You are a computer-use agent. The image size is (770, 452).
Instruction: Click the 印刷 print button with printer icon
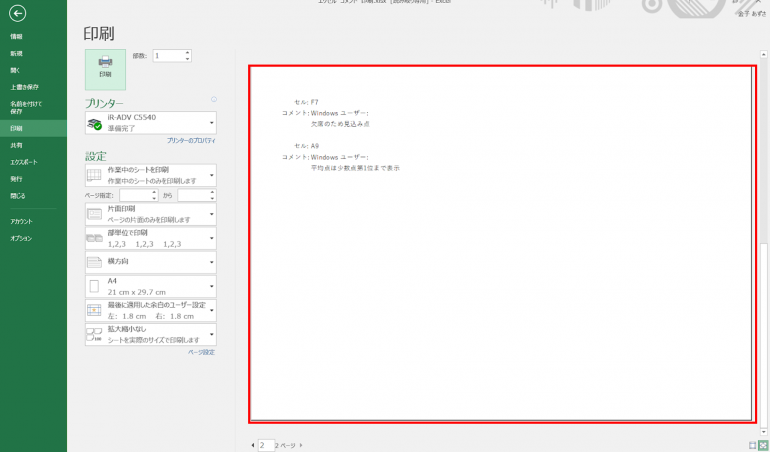click(x=105, y=68)
